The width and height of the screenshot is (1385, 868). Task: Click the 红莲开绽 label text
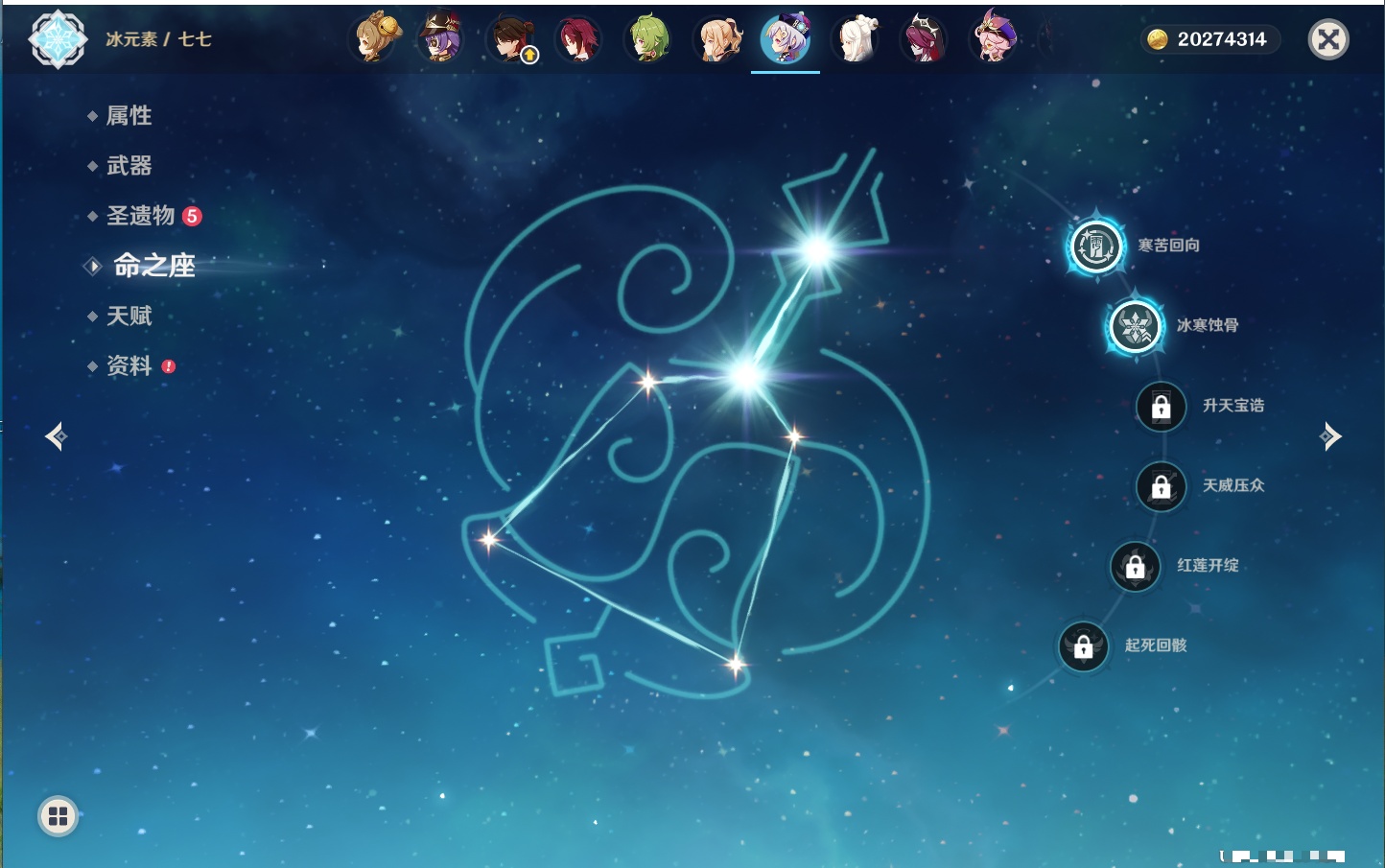click(x=1208, y=565)
